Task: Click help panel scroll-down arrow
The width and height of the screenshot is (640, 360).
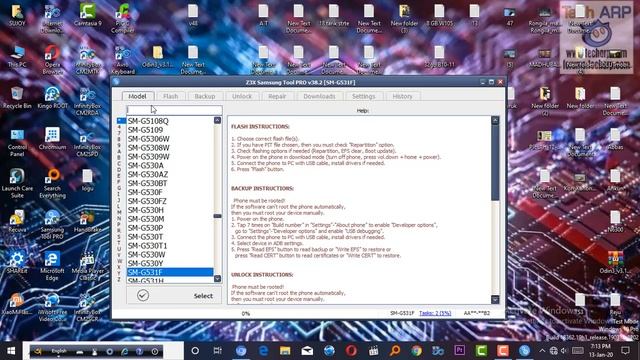Action: click(x=495, y=300)
